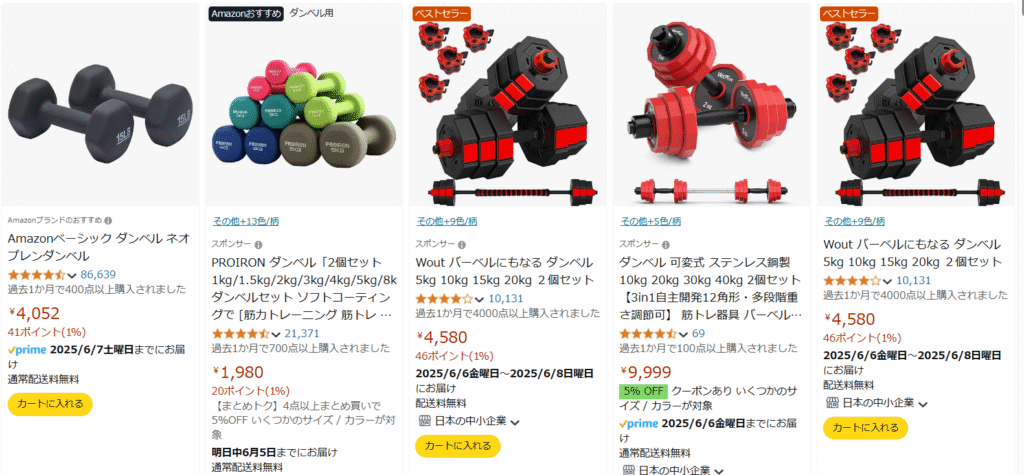
Task: Click the 日本の中小企業 shop icon on rightmost listing
Action: point(831,402)
